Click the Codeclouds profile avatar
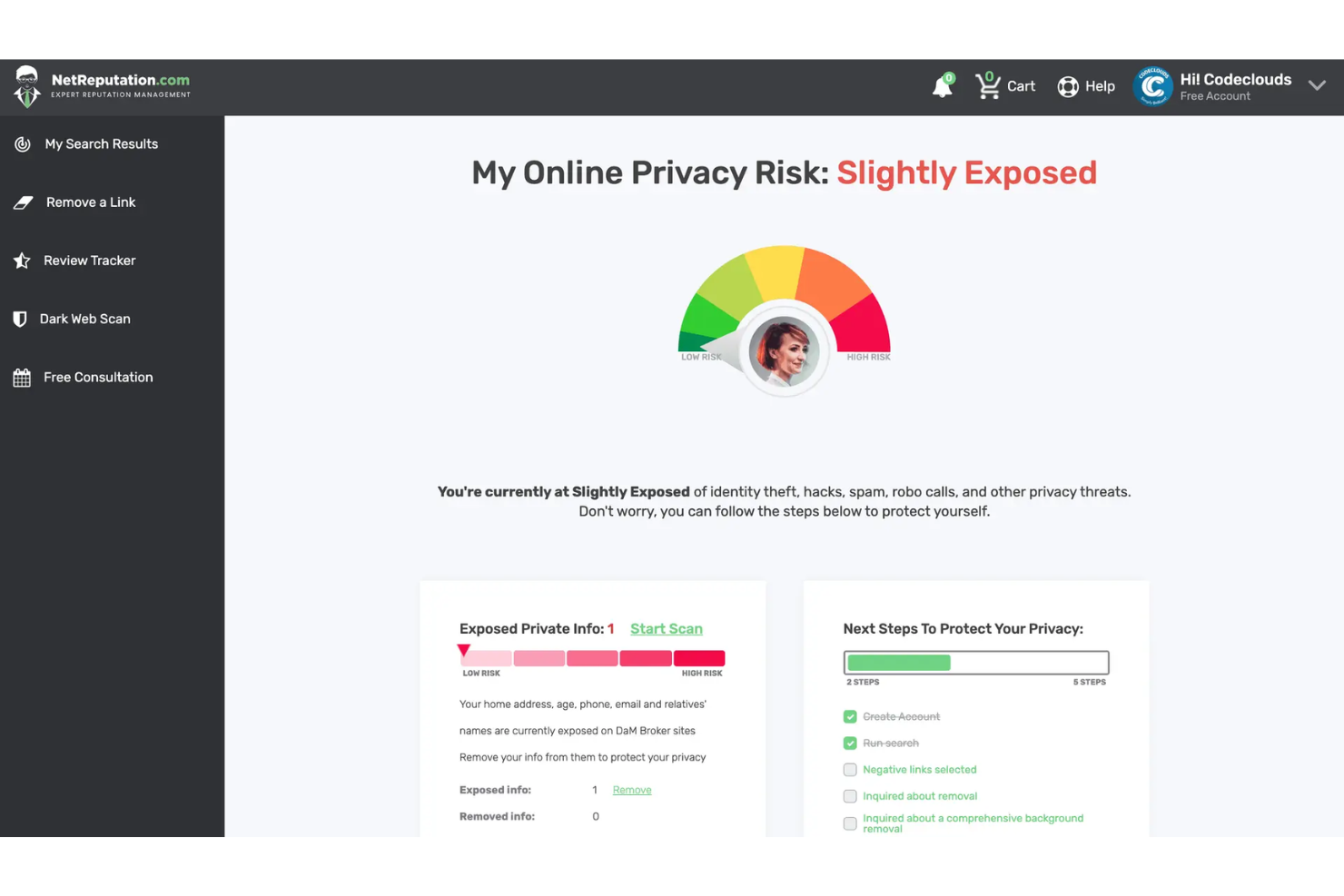The image size is (1344, 896). tap(1153, 86)
